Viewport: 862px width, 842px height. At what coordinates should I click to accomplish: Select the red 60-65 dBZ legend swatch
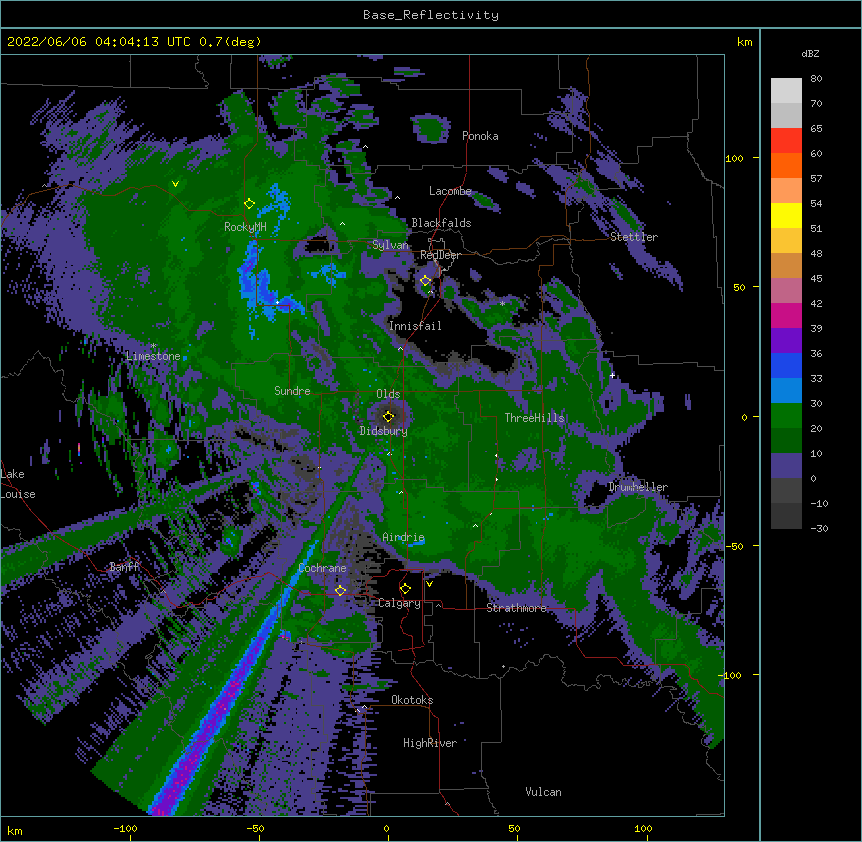click(786, 141)
